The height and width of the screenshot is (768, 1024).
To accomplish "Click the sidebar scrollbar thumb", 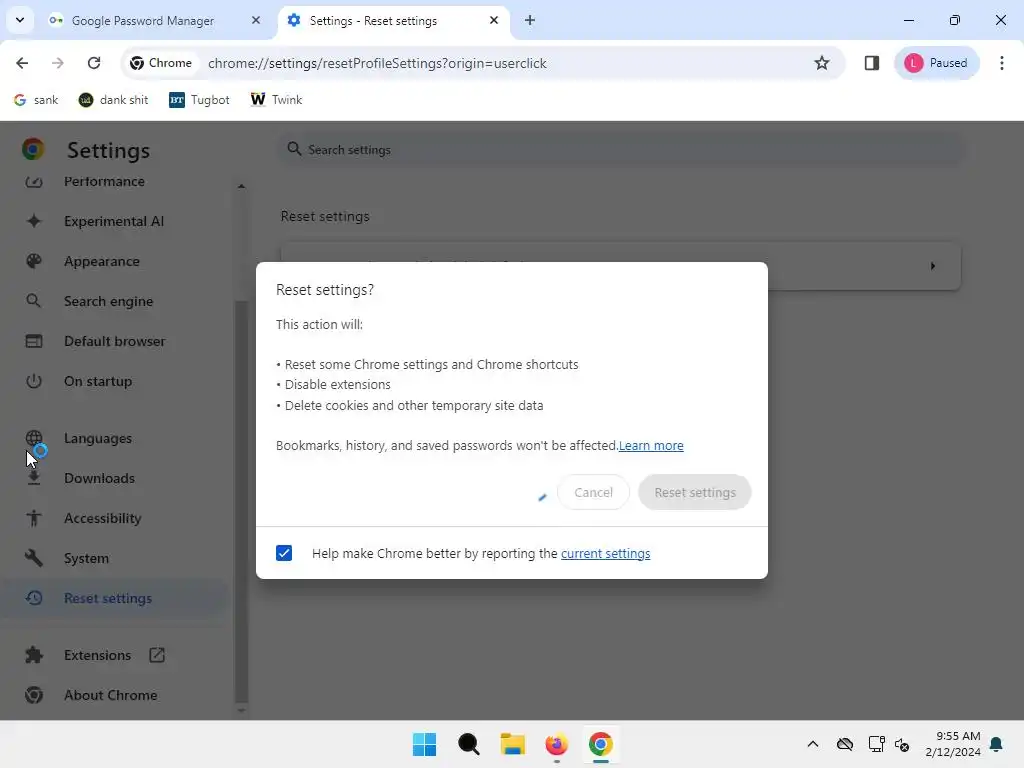I will pos(241,502).
